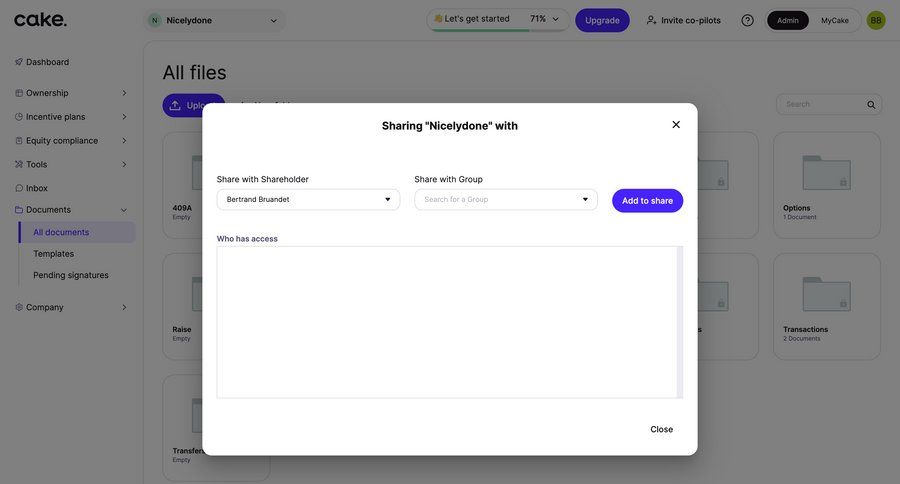Click the Inbox icon in sidebar
This screenshot has width=900, height=484.
[19, 188]
